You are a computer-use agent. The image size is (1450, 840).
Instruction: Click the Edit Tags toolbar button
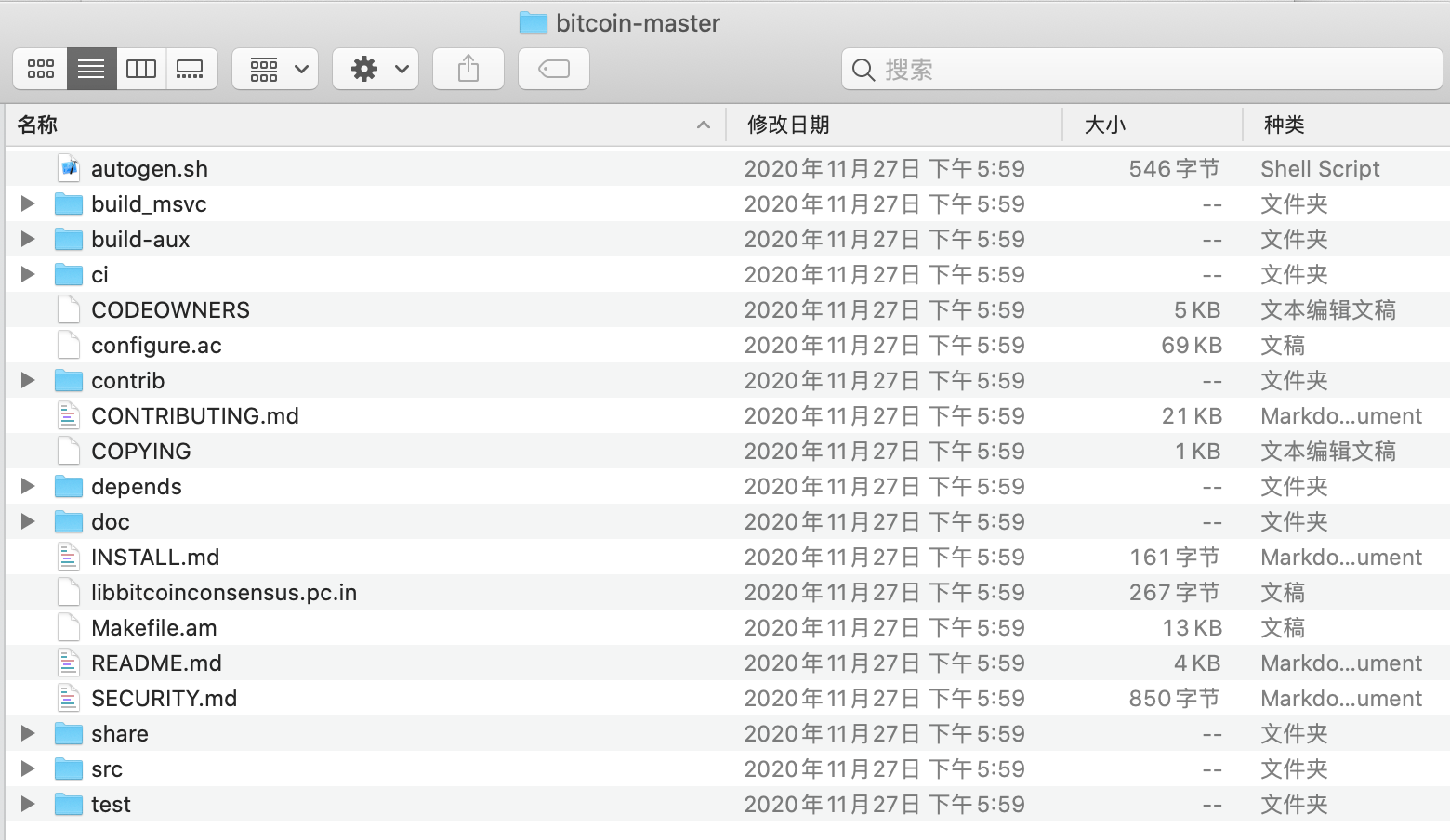click(554, 69)
